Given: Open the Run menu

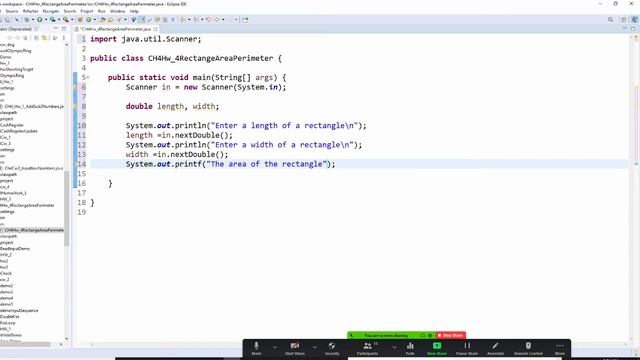Looking at the screenshot, I should coord(102,11).
